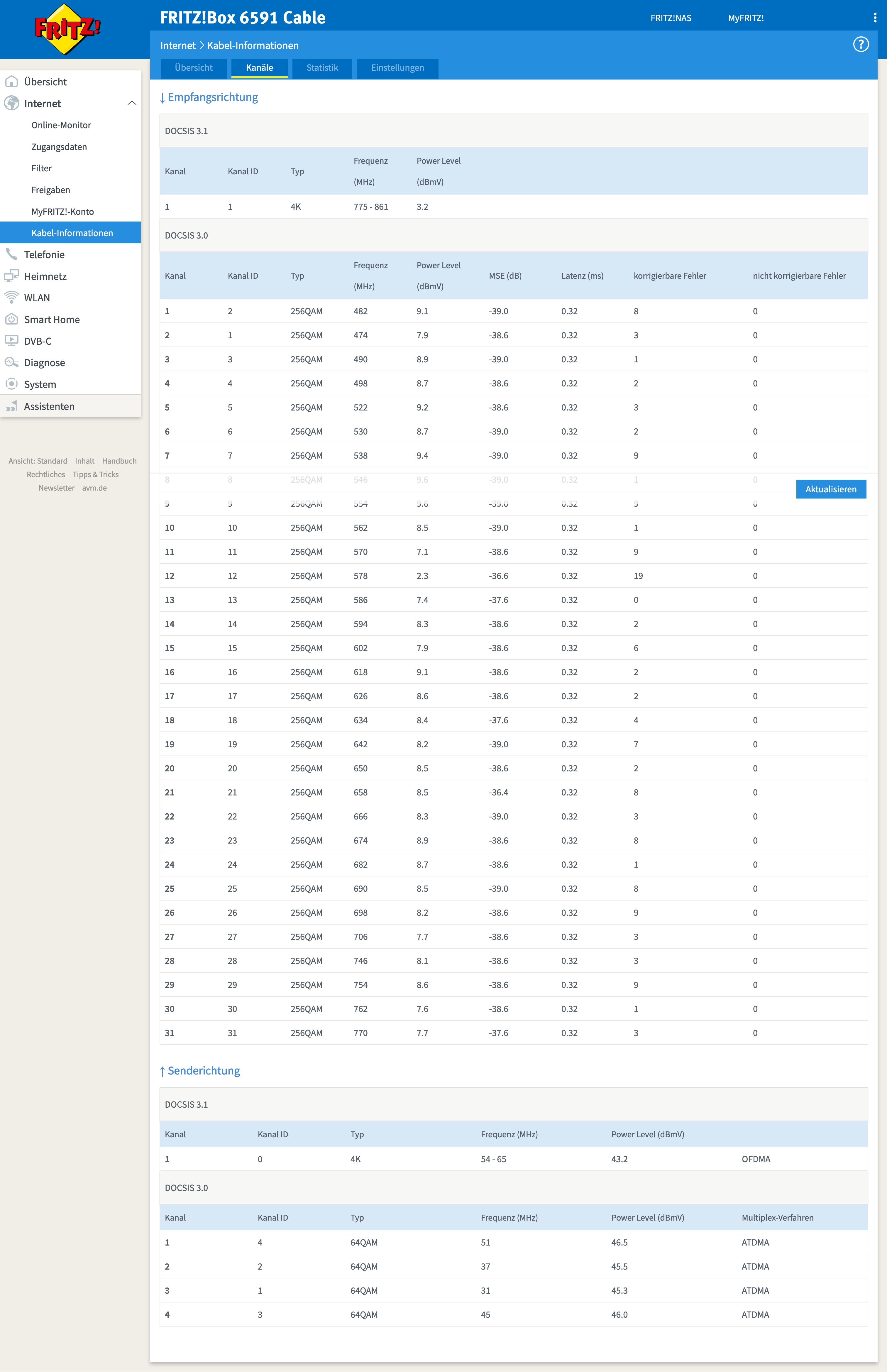The height and width of the screenshot is (1372, 887).
Task: Open the FRITZ!NAS link
Action: coord(671,18)
